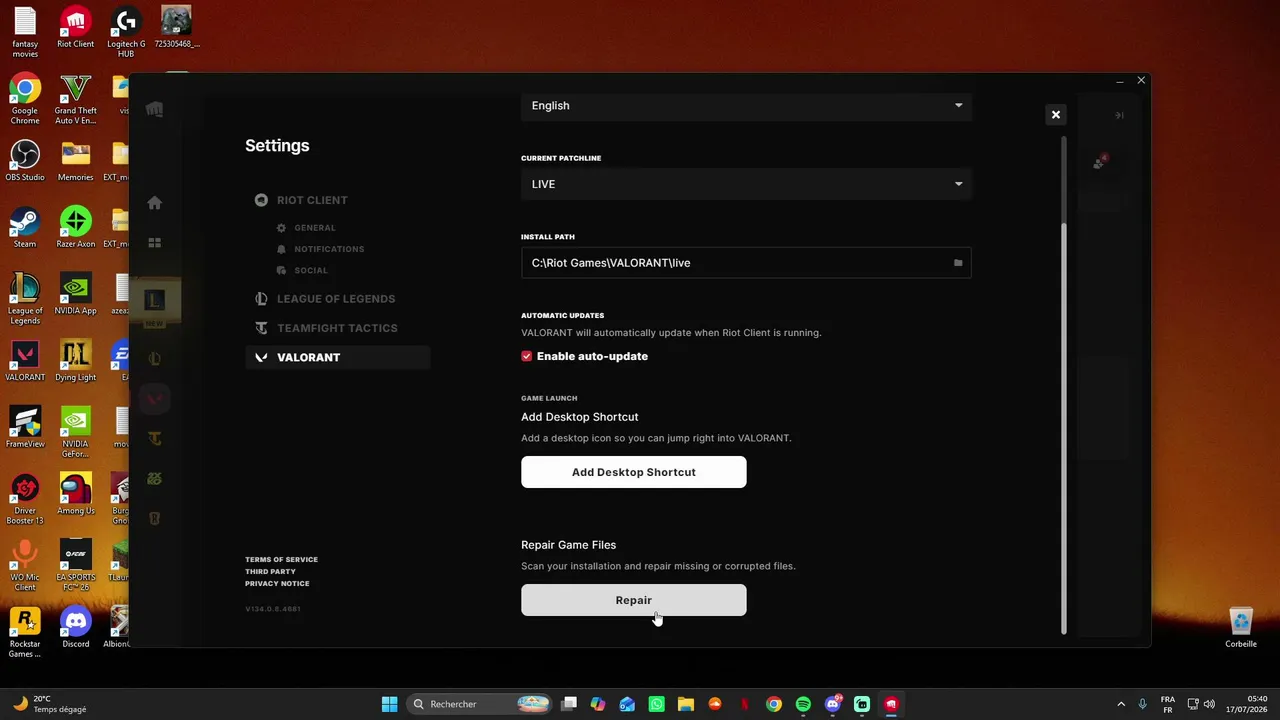Click the Add Desktop Shortcut button
This screenshot has height=720, width=1280.
pyautogui.click(x=633, y=472)
